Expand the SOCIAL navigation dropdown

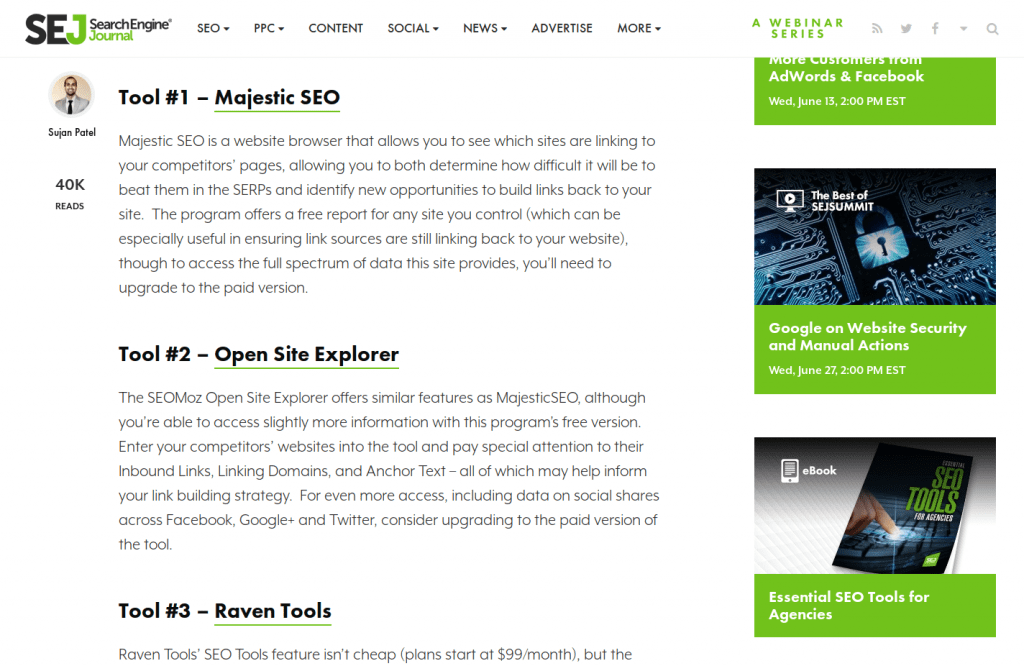[x=413, y=29]
